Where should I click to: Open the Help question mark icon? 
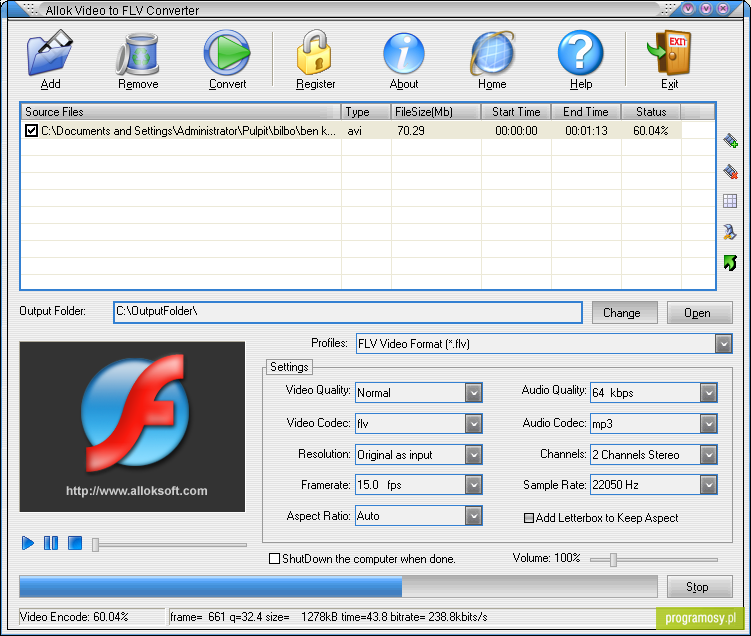coord(580,53)
